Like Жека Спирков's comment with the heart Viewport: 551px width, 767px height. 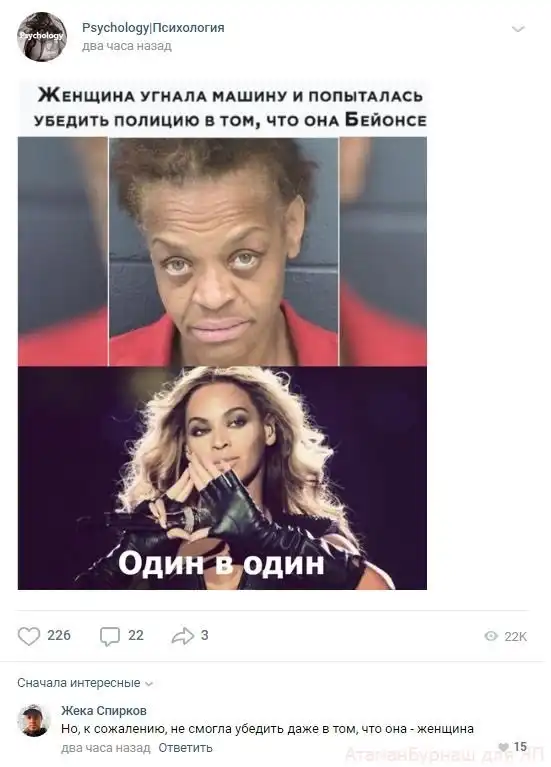(503, 747)
